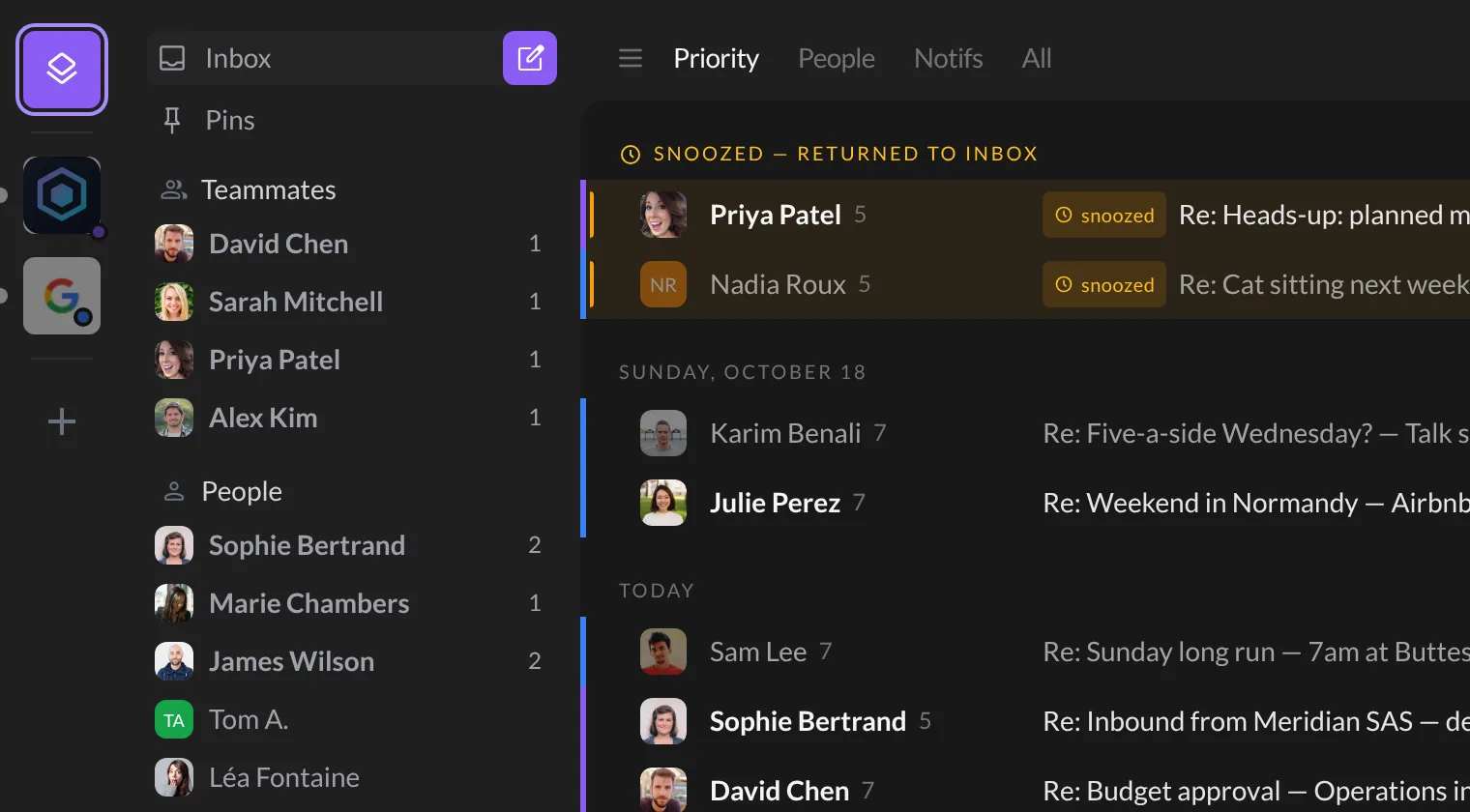Screen dimensions: 1470x812
Task: Click the green TA avatar for Tom A.
Action: pos(174,719)
